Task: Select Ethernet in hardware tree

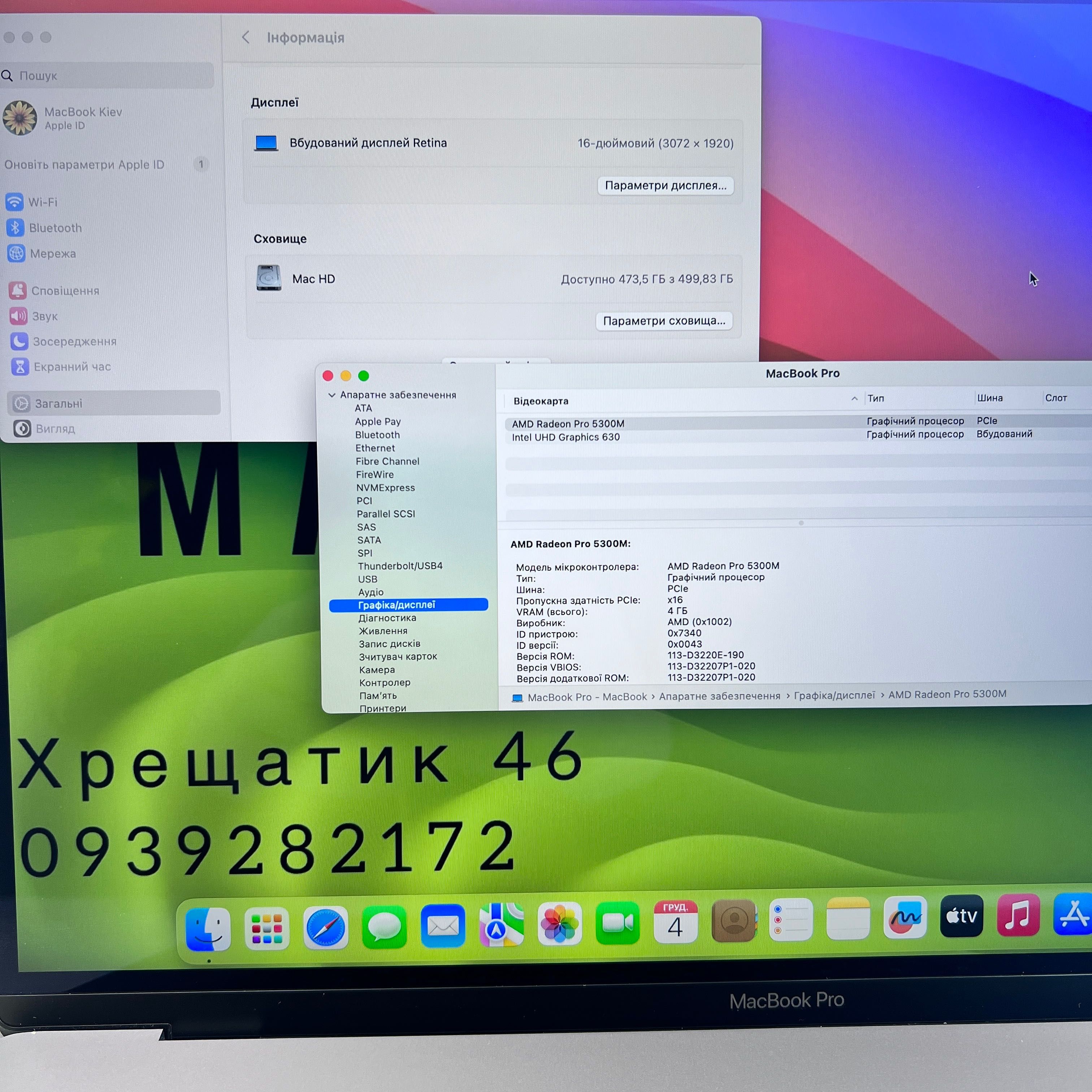Action: coord(375,448)
